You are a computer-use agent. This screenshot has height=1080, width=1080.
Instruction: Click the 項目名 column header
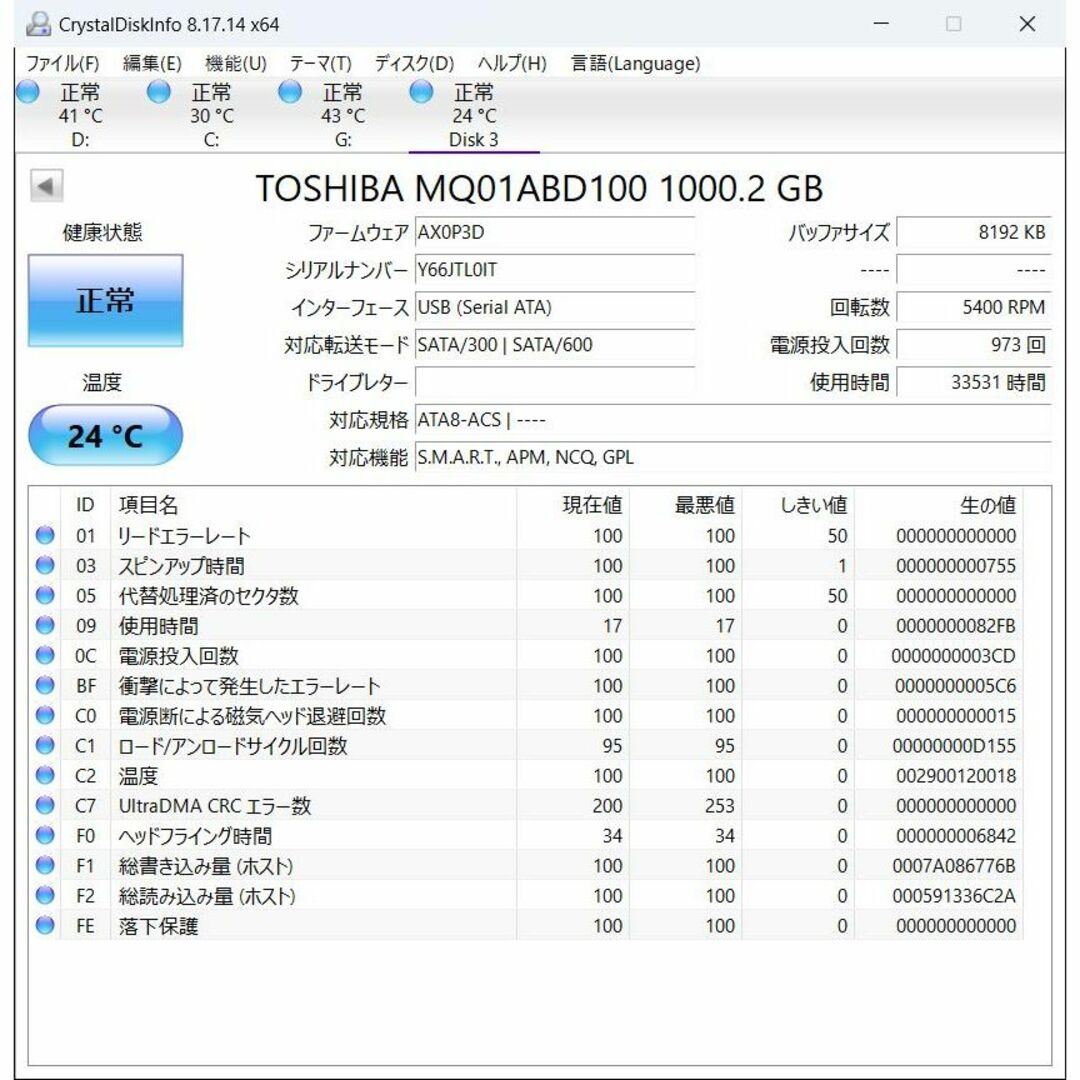click(x=313, y=505)
